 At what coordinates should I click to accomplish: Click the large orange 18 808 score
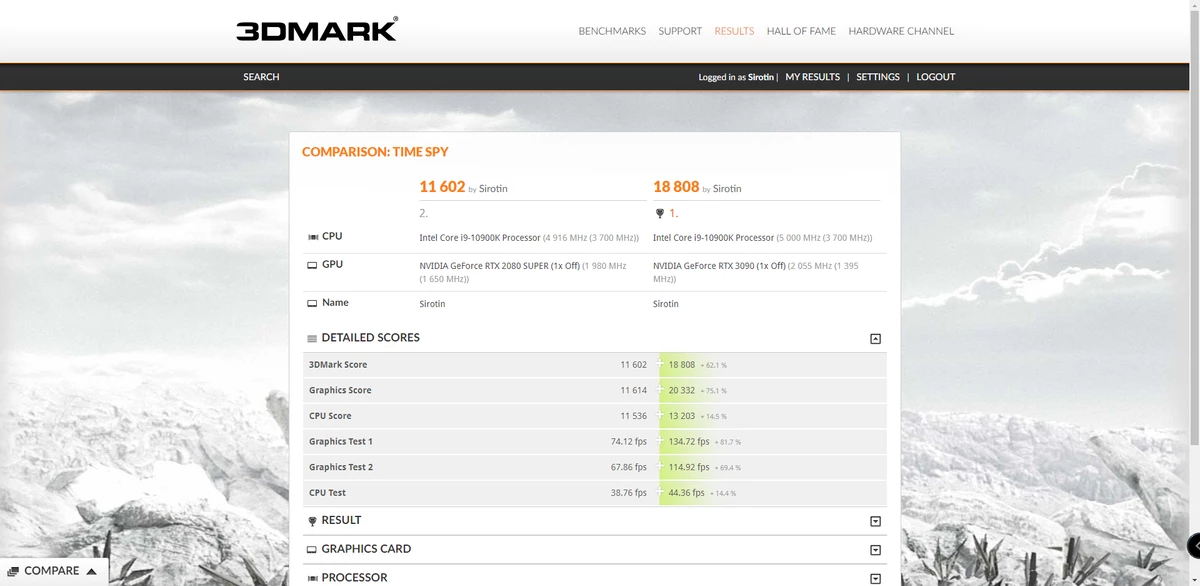coord(676,187)
